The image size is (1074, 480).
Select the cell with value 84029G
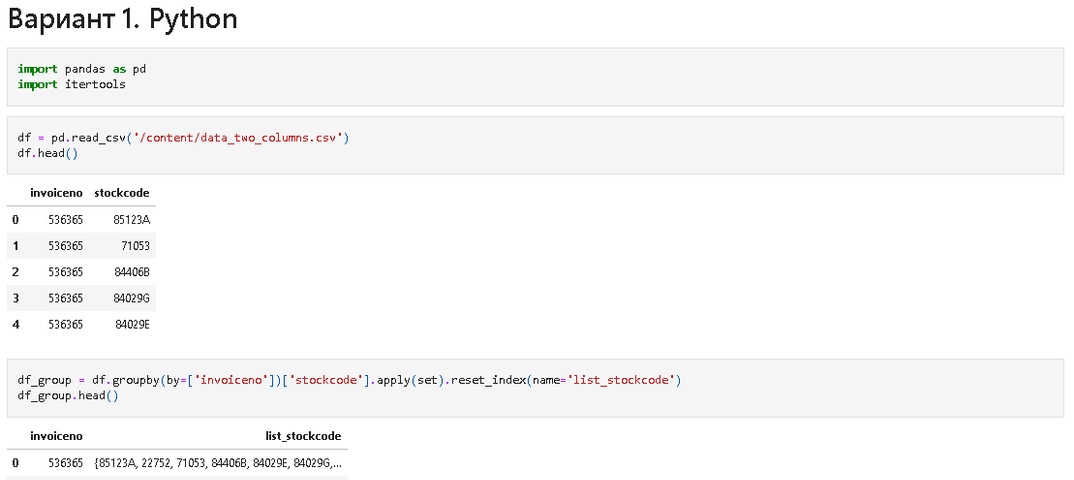131,298
